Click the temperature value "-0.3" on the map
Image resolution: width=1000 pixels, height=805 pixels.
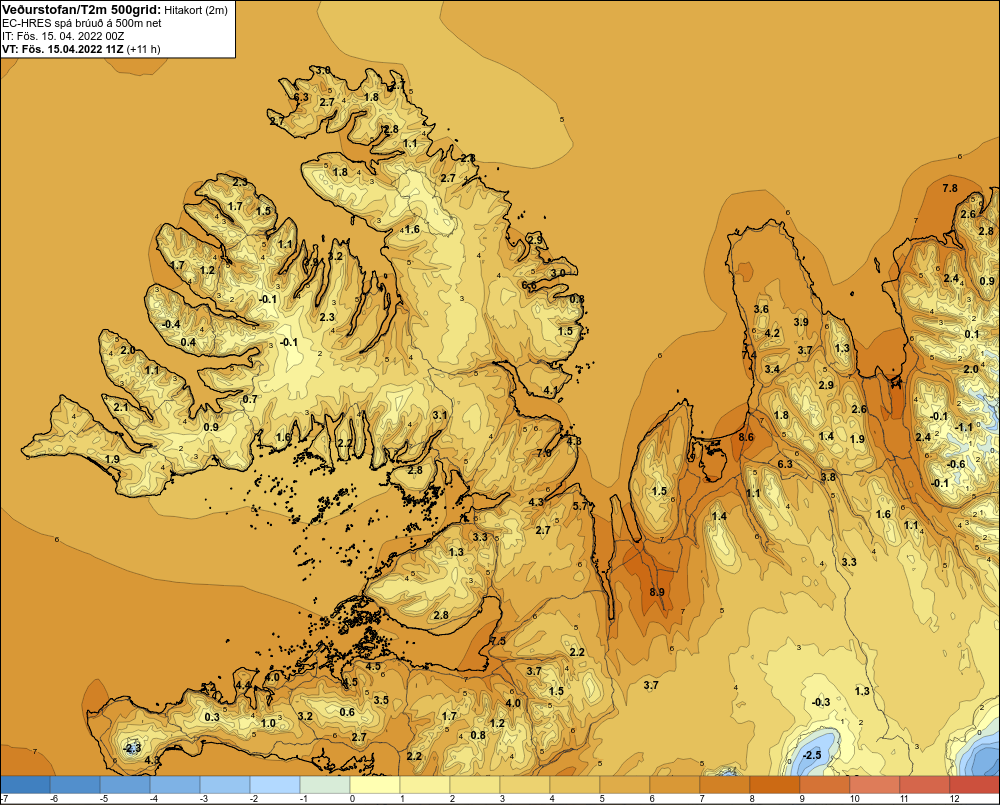[821, 702]
